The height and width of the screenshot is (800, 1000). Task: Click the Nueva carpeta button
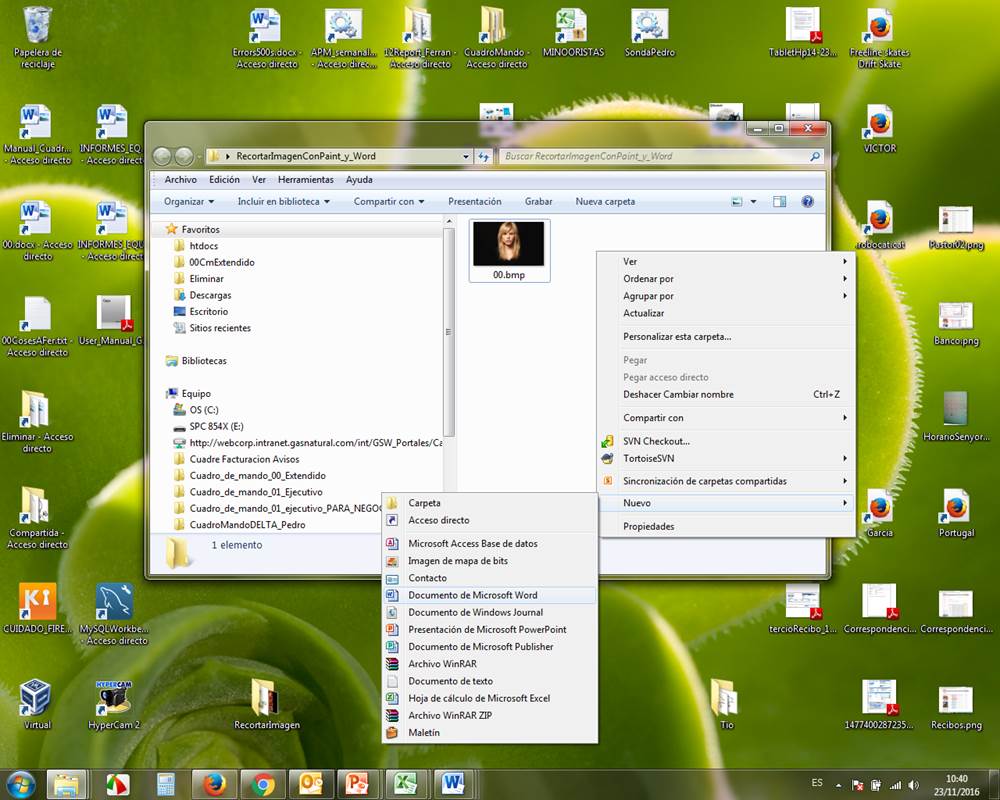pos(605,201)
